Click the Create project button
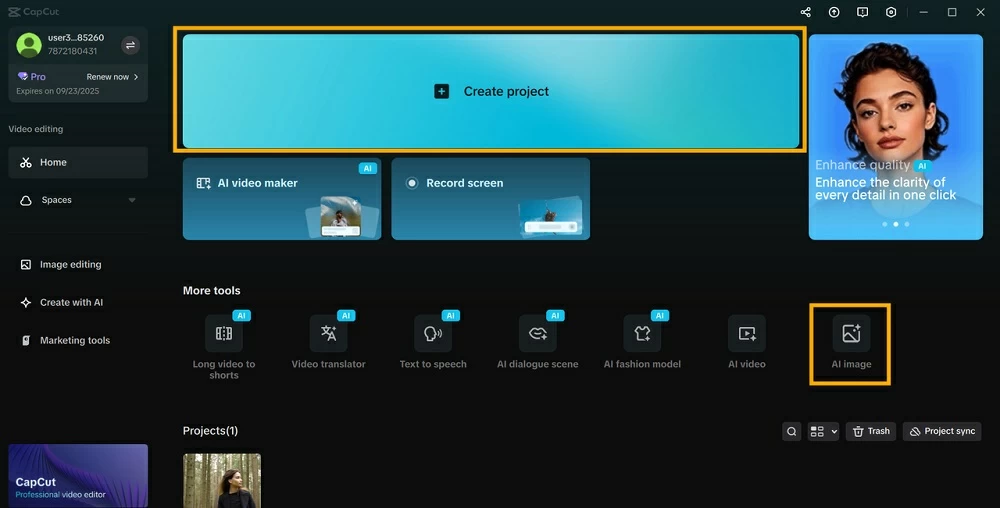The image size is (1000, 508). tap(491, 91)
